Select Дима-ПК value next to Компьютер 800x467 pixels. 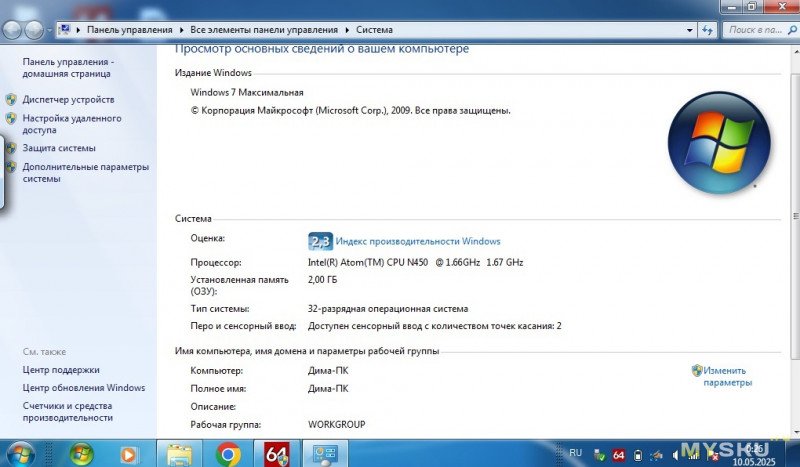click(328, 371)
